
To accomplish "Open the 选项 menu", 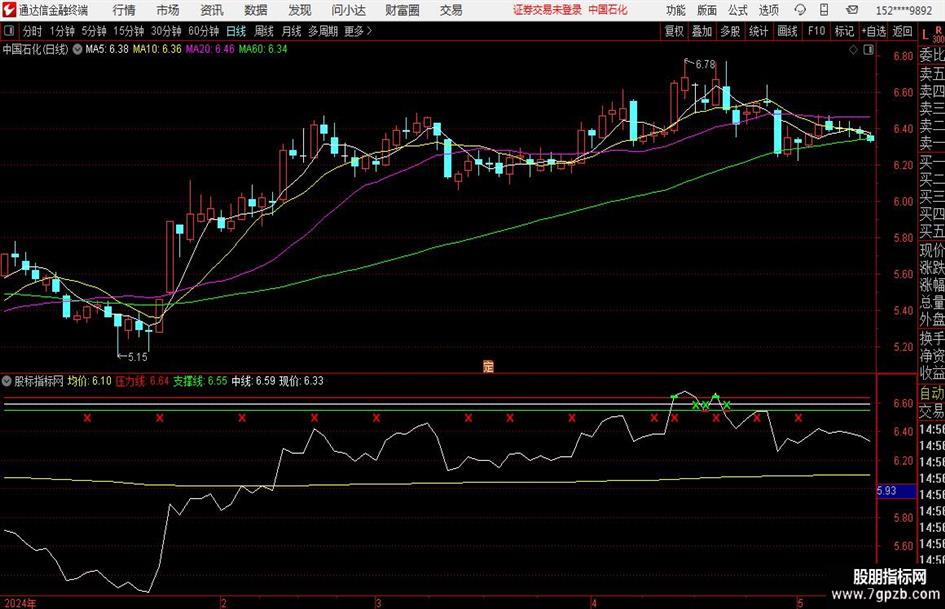I will tap(768, 10).
